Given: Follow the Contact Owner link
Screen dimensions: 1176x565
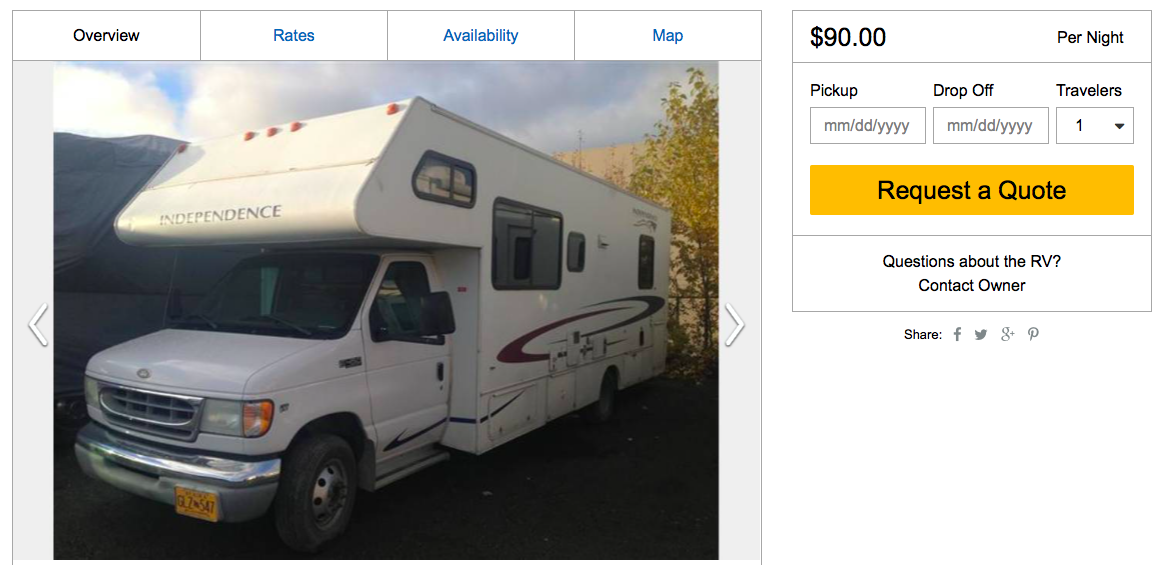Looking at the screenshot, I should tap(972, 286).
